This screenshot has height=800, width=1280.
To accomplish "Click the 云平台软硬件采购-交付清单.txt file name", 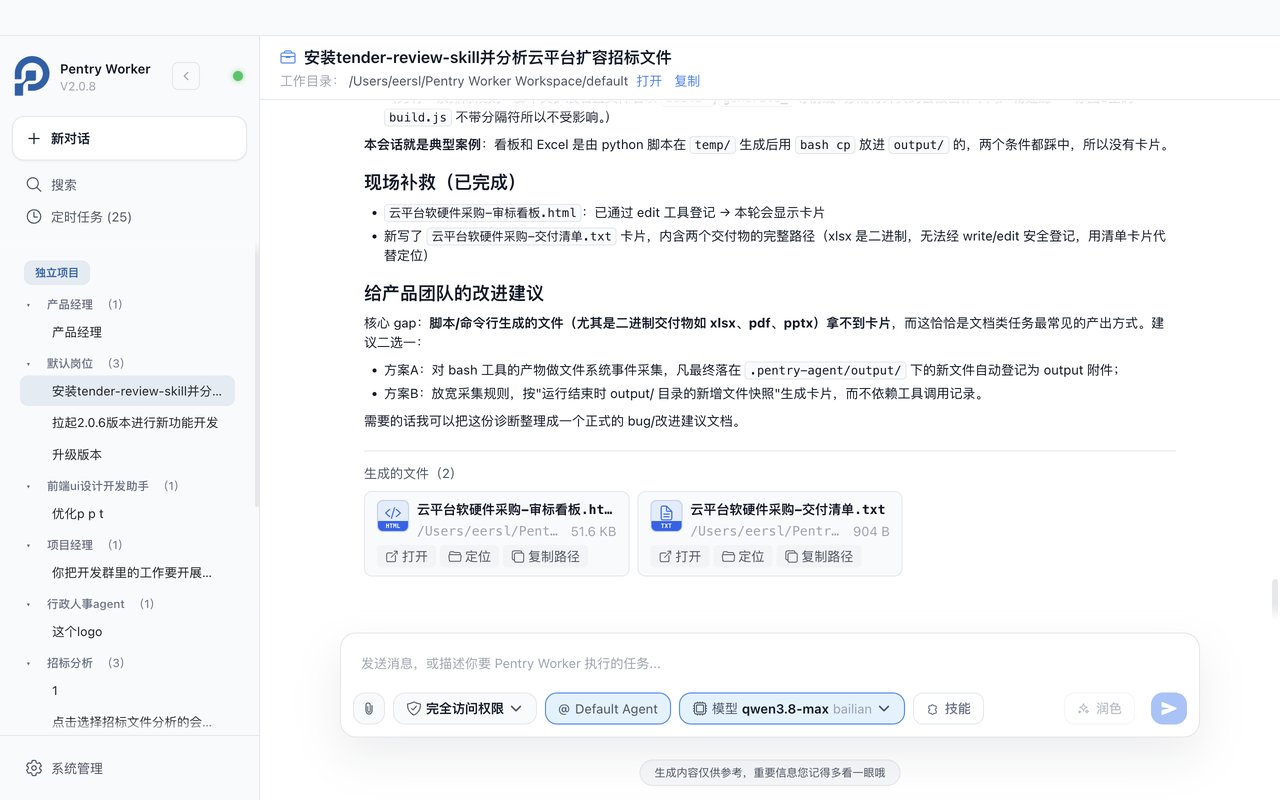I will (788, 509).
